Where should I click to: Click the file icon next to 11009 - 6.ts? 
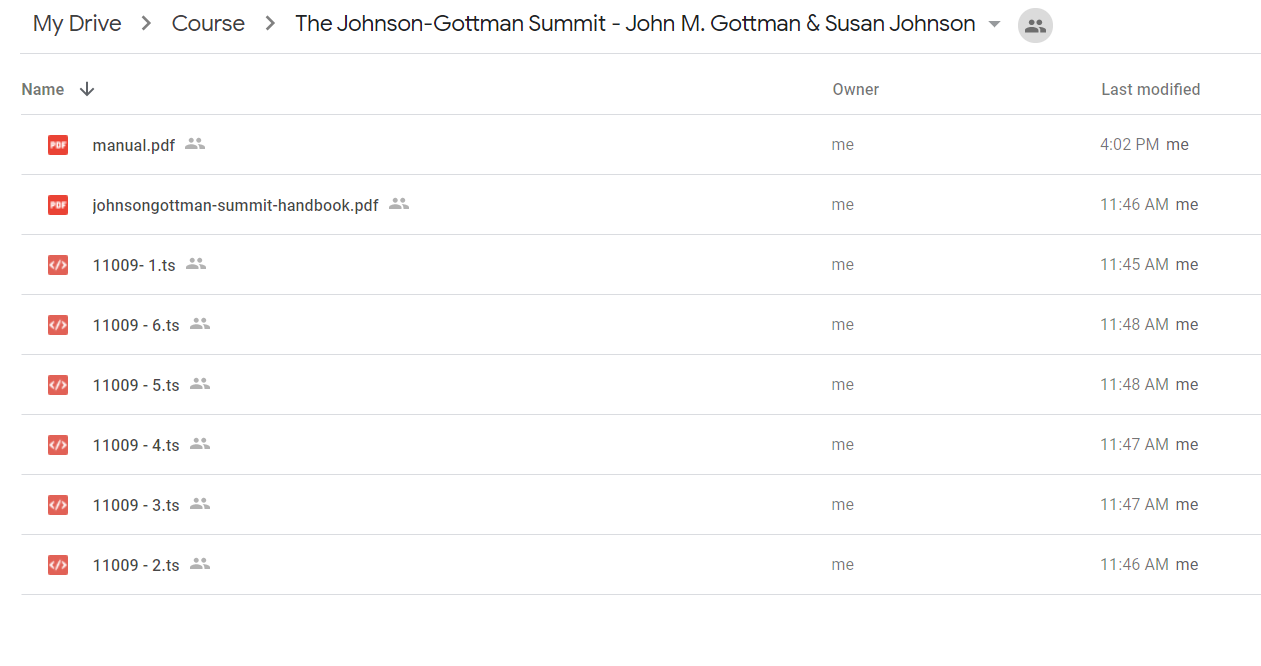58,325
